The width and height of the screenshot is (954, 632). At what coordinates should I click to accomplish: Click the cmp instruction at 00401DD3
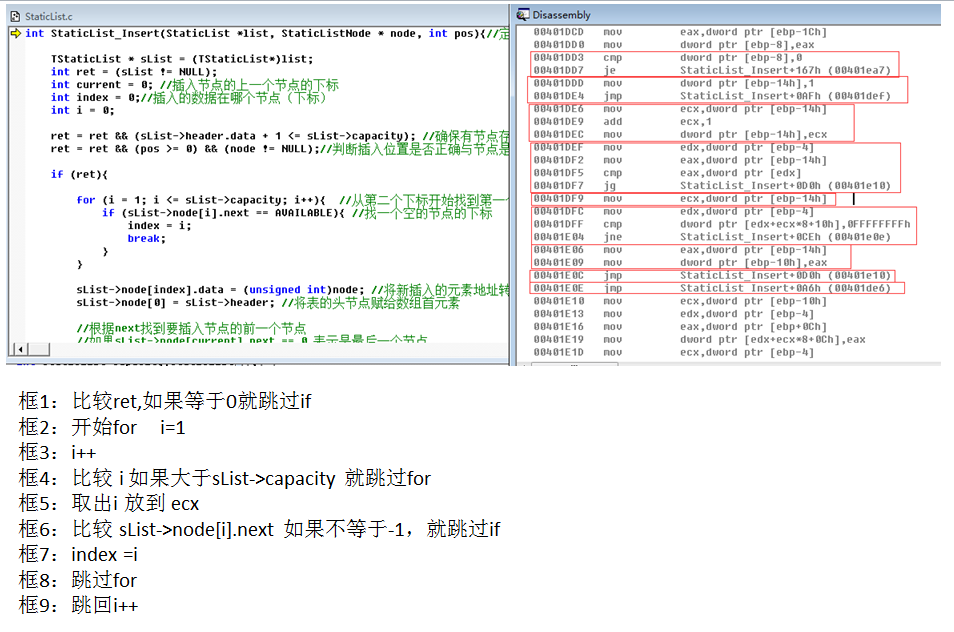click(x=667, y=57)
